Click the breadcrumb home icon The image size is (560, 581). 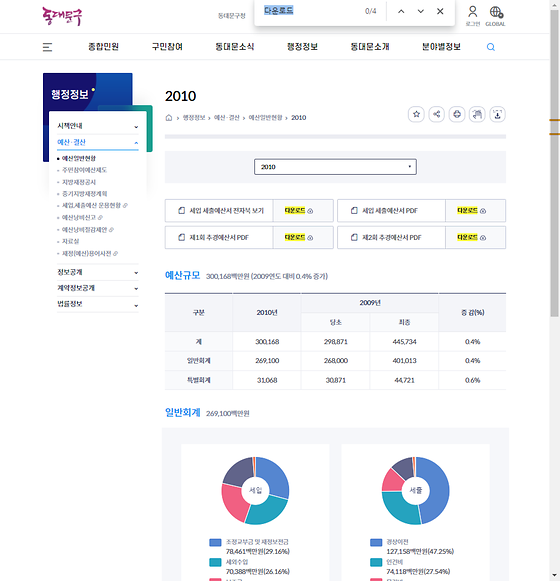[x=169, y=118]
